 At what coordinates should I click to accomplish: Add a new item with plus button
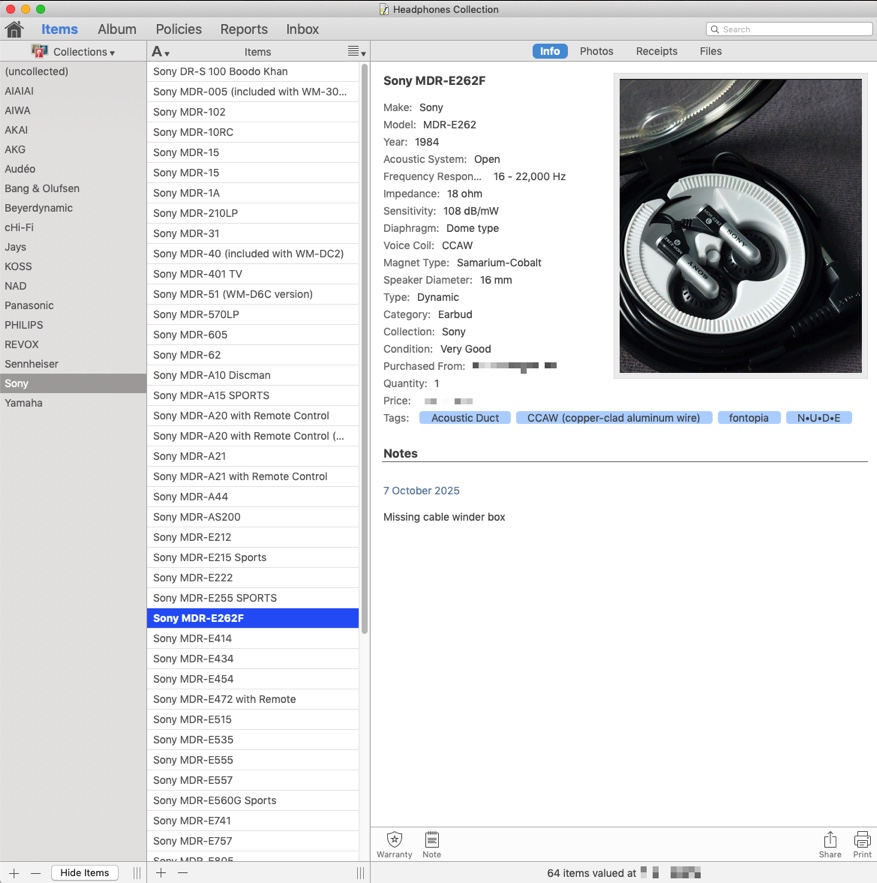click(x=161, y=873)
